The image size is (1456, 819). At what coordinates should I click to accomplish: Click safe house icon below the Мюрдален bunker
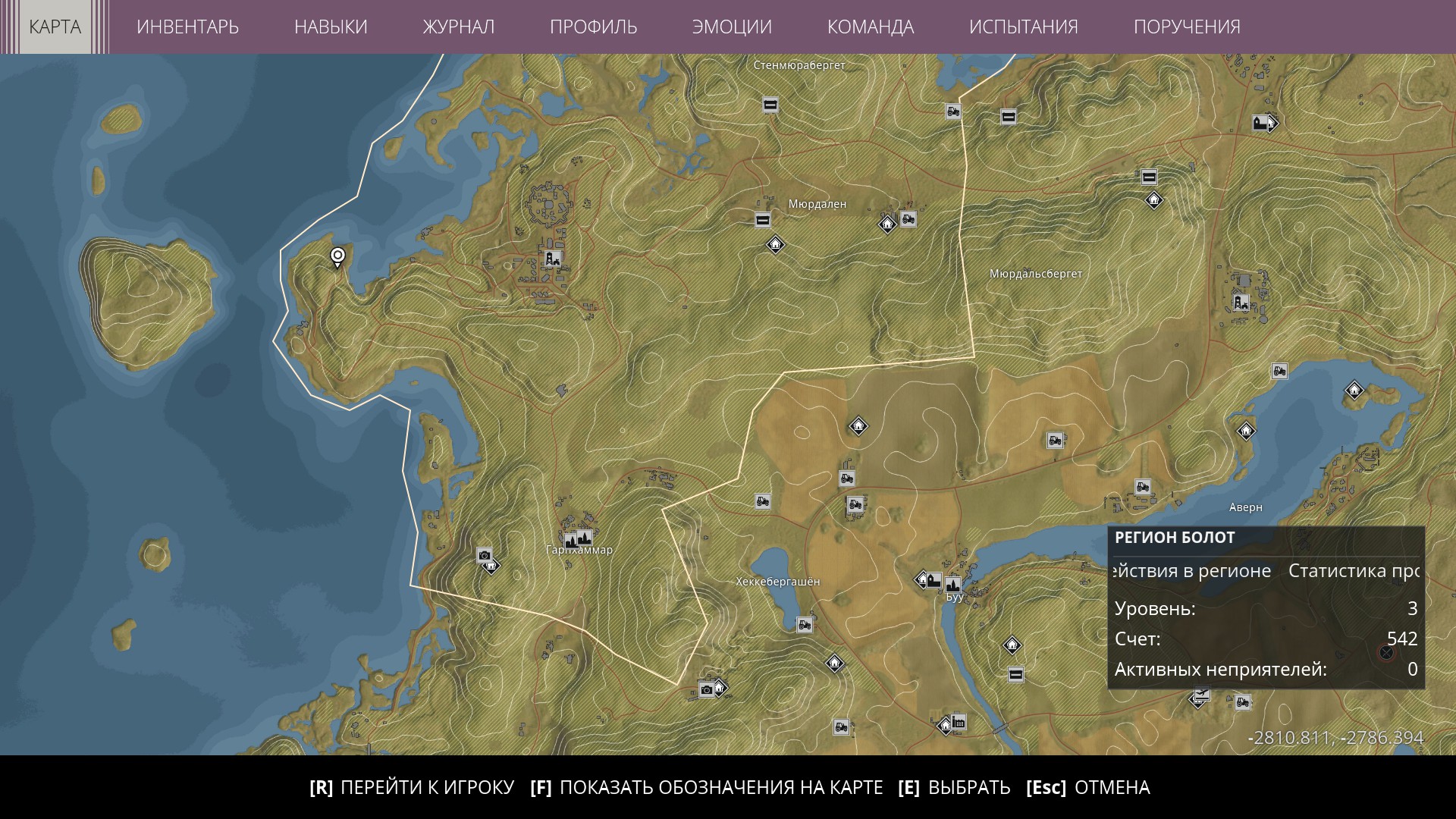point(775,244)
